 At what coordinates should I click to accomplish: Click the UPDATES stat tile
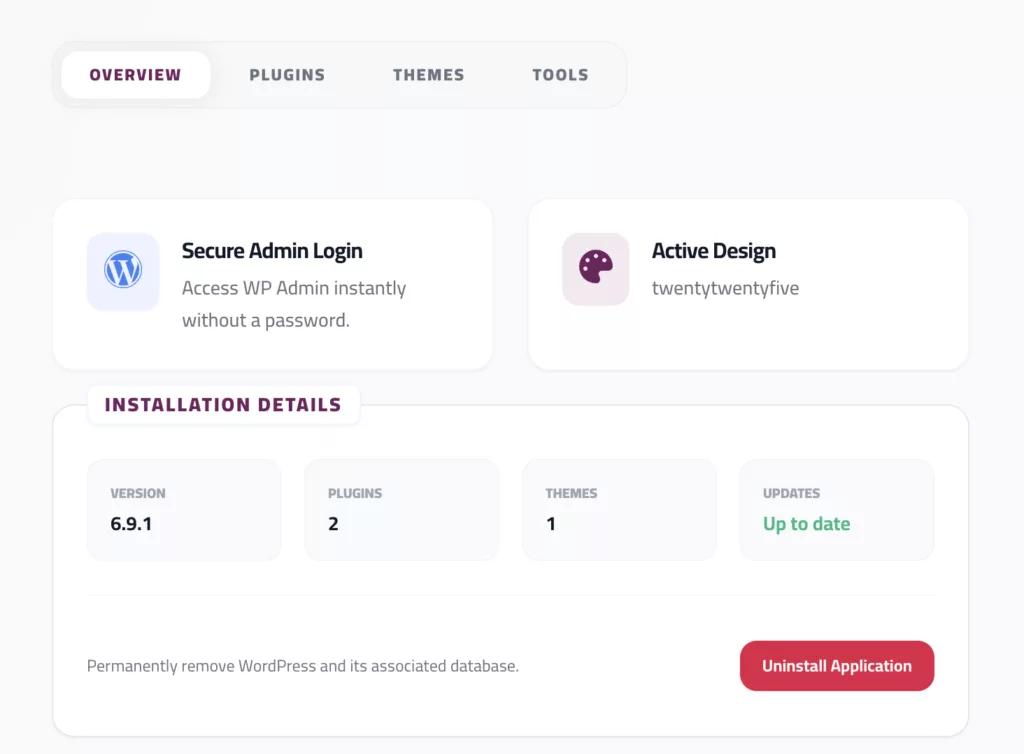(x=836, y=509)
